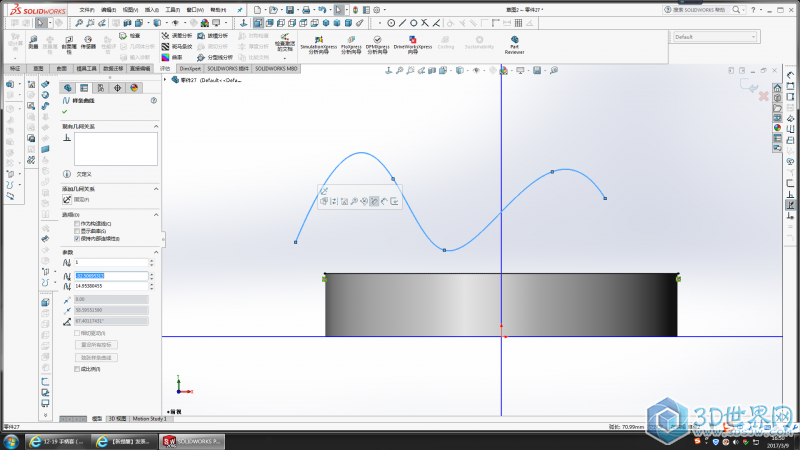The height and width of the screenshot is (450, 800).
Task: Uncheck 保持内部连续性 checkbox
Action: click(77, 238)
